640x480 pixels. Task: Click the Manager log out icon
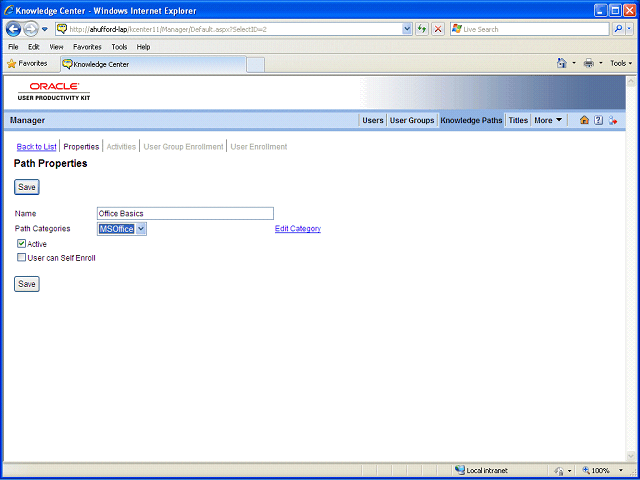tap(613, 120)
